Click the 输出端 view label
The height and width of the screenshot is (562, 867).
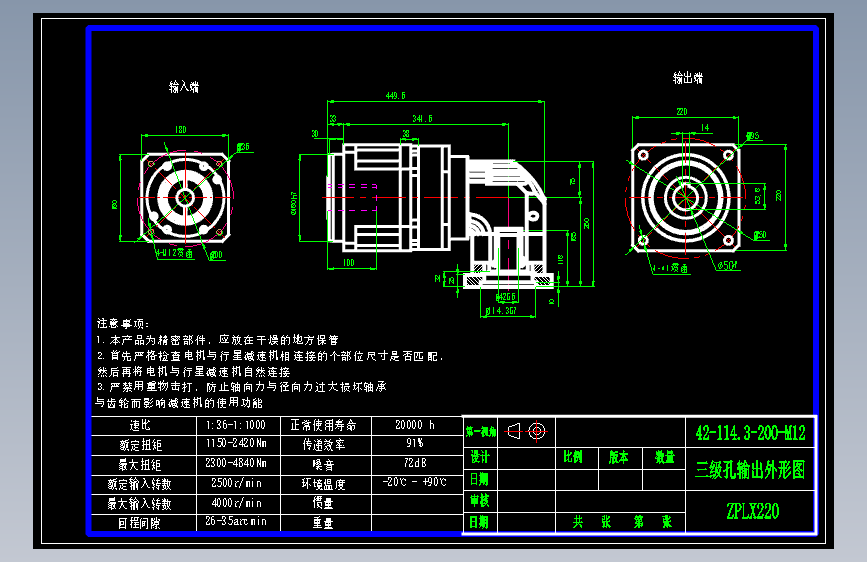point(687,78)
